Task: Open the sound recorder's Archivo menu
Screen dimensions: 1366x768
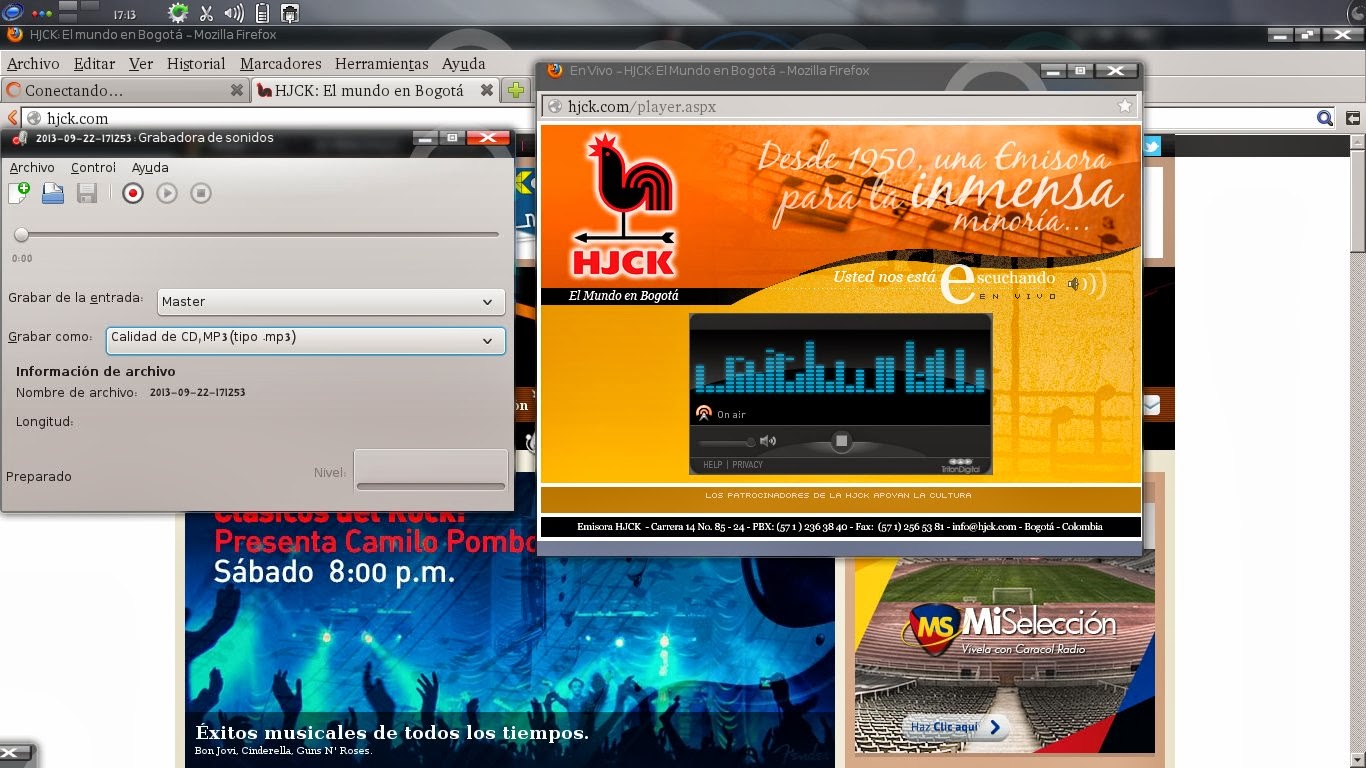Action: click(32, 167)
